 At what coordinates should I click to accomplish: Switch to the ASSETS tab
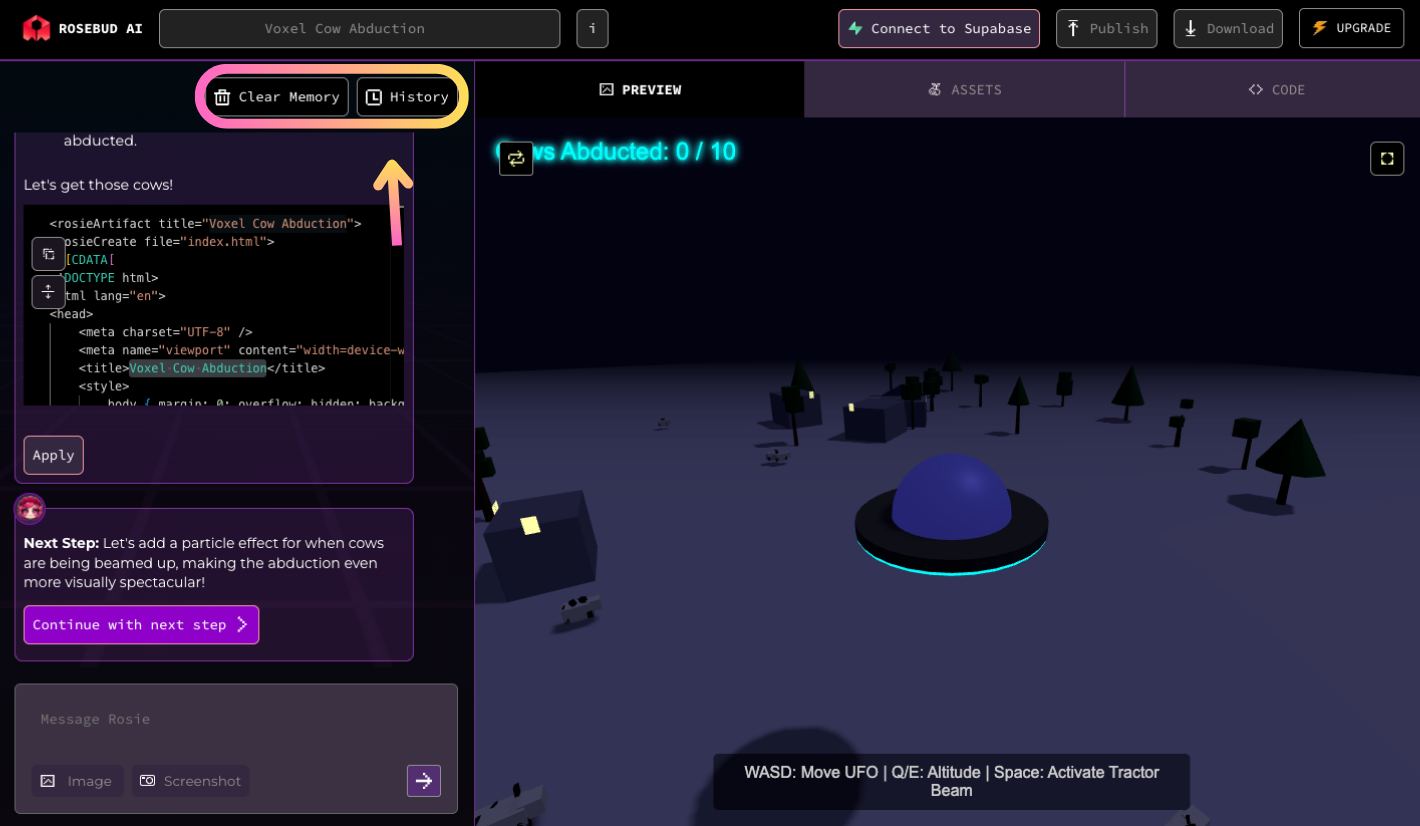(x=965, y=90)
